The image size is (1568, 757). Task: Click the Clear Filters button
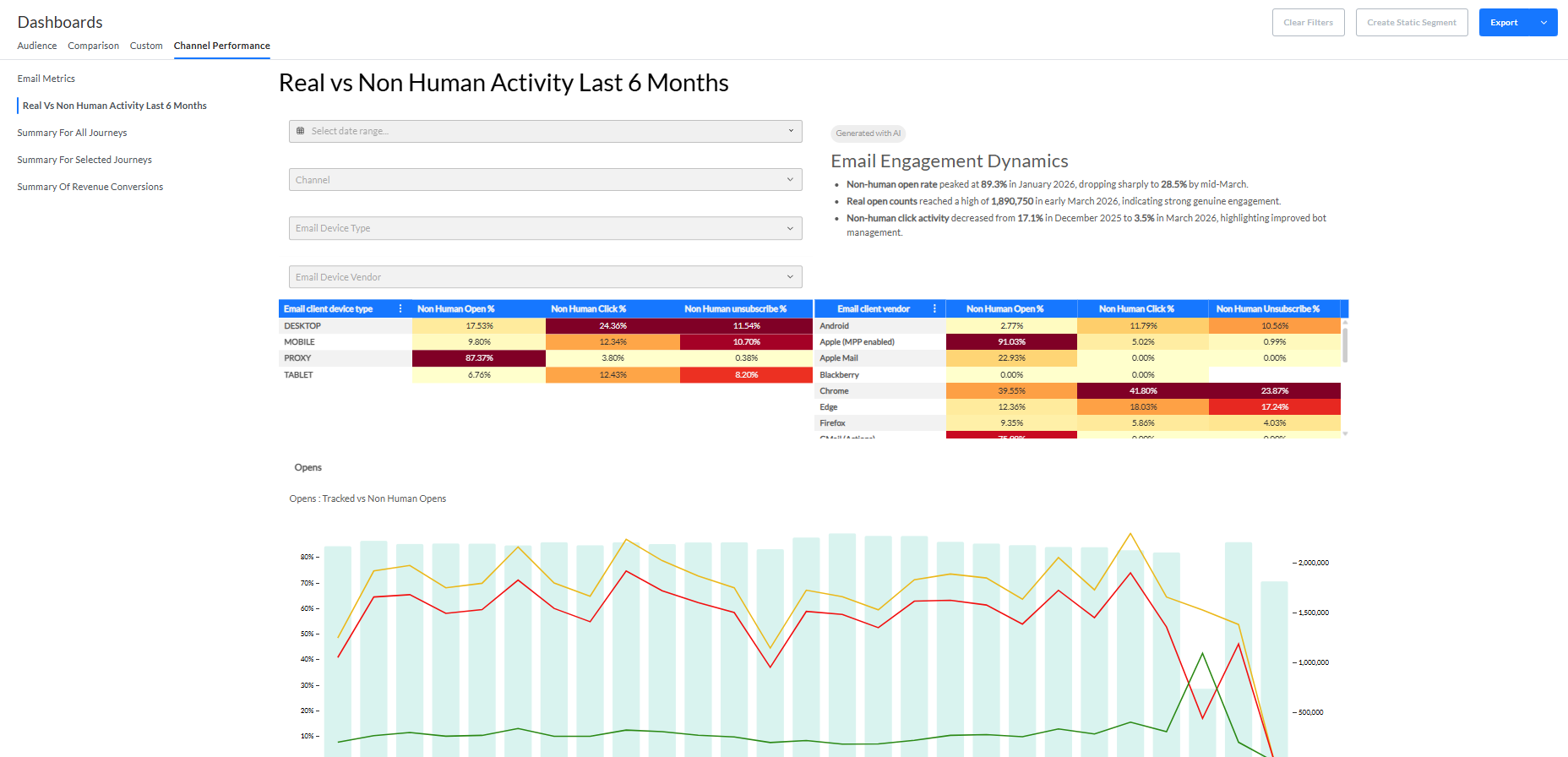(1308, 23)
